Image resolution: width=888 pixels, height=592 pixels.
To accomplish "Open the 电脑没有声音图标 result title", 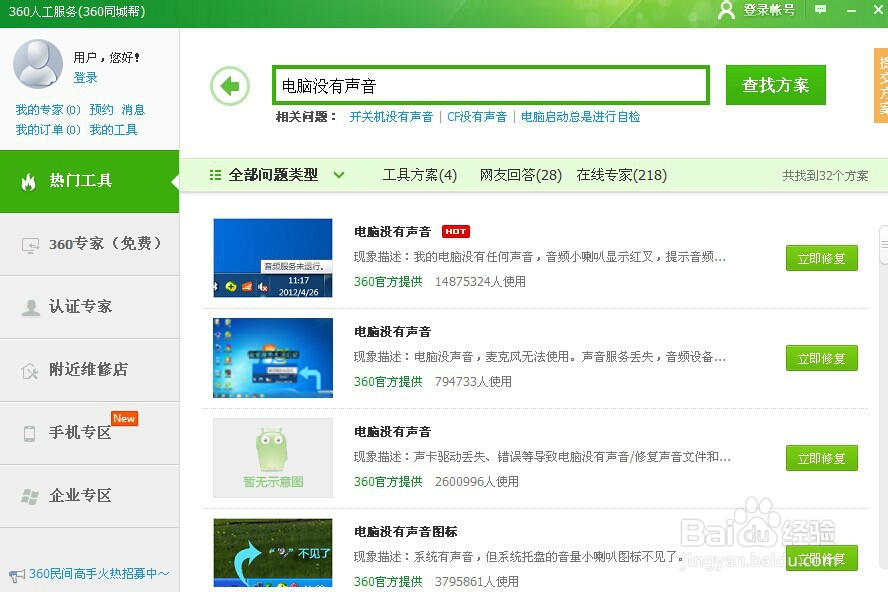I will click(x=405, y=531).
